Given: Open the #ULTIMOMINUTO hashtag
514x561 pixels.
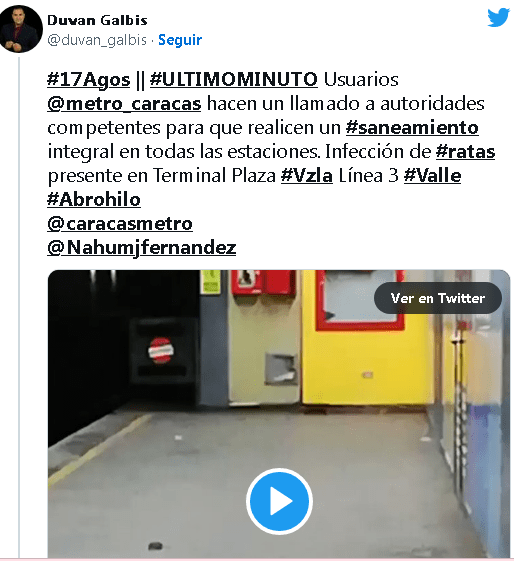Looking at the screenshot, I should [x=234, y=79].
